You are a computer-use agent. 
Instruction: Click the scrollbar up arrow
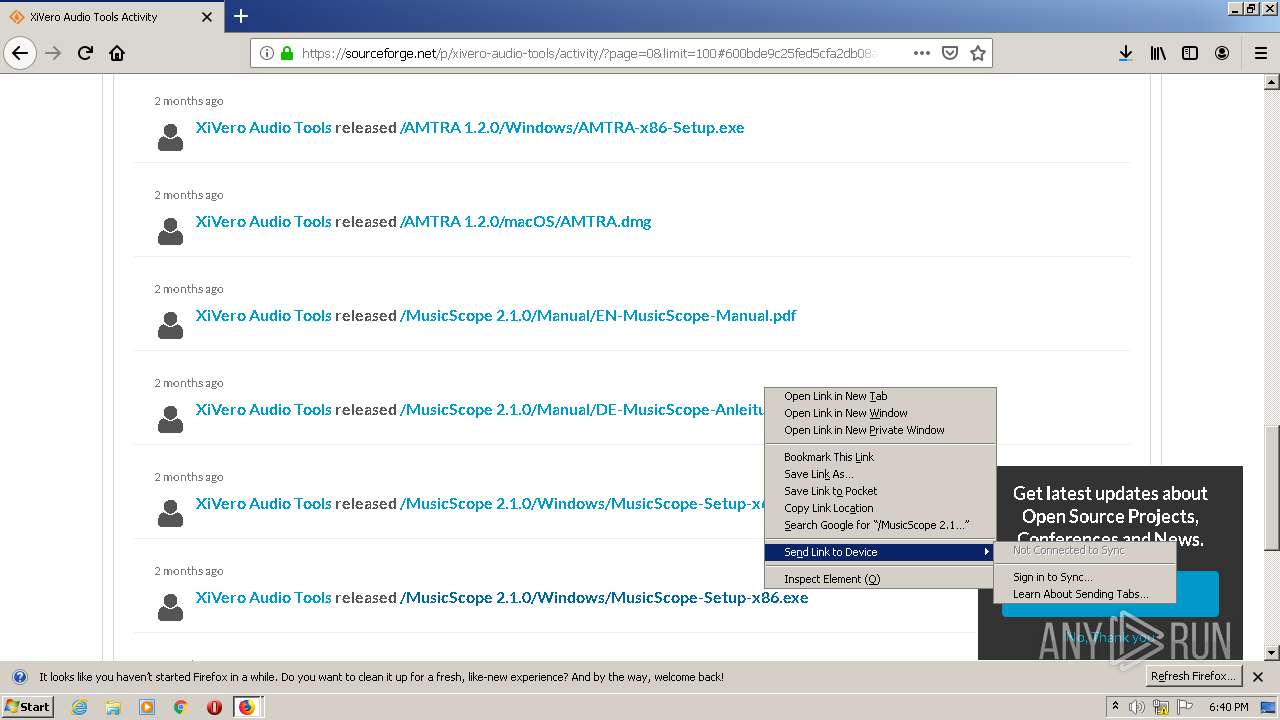click(x=1272, y=81)
